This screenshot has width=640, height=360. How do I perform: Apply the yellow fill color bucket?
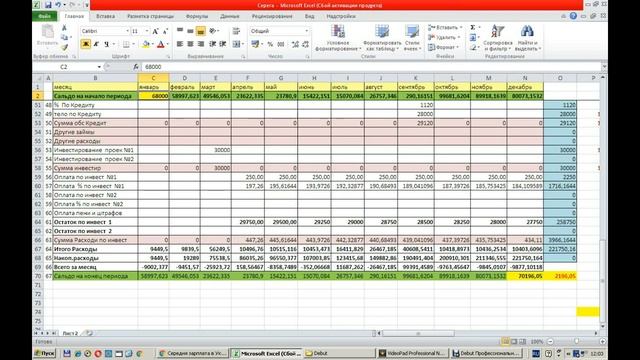coord(146,44)
